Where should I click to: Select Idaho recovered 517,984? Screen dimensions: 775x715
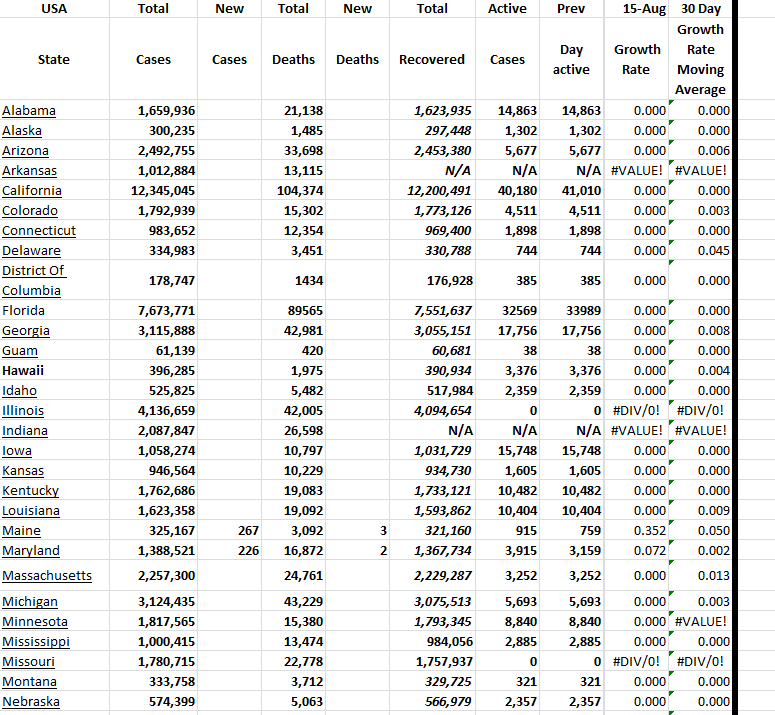pyautogui.click(x=432, y=391)
